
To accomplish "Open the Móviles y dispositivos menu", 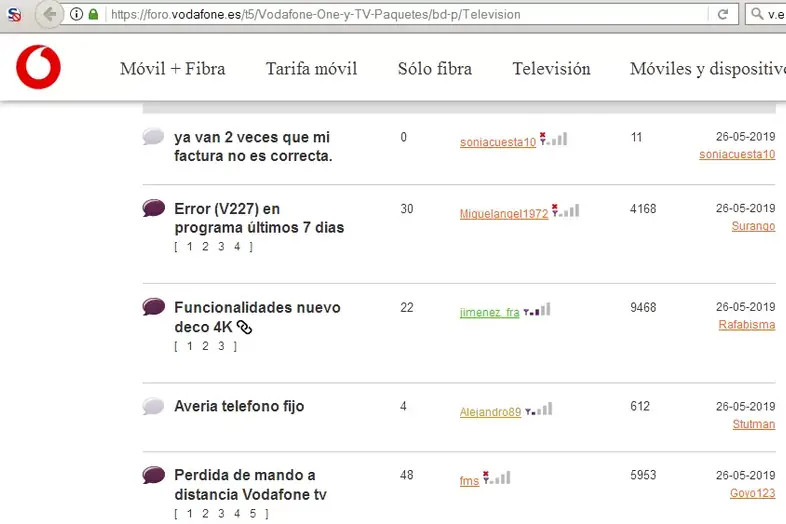I will (708, 69).
